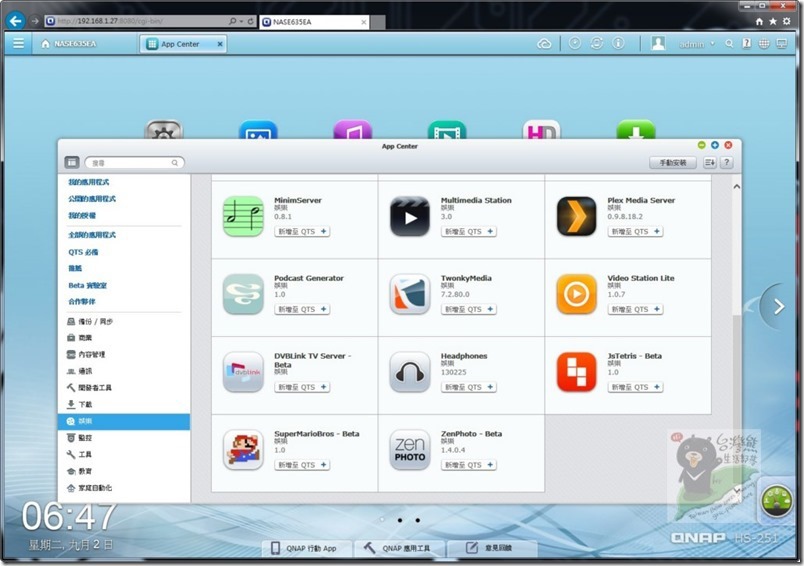The image size is (804, 566).
Task: Open the QTS help question icon
Action: coord(747,44)
